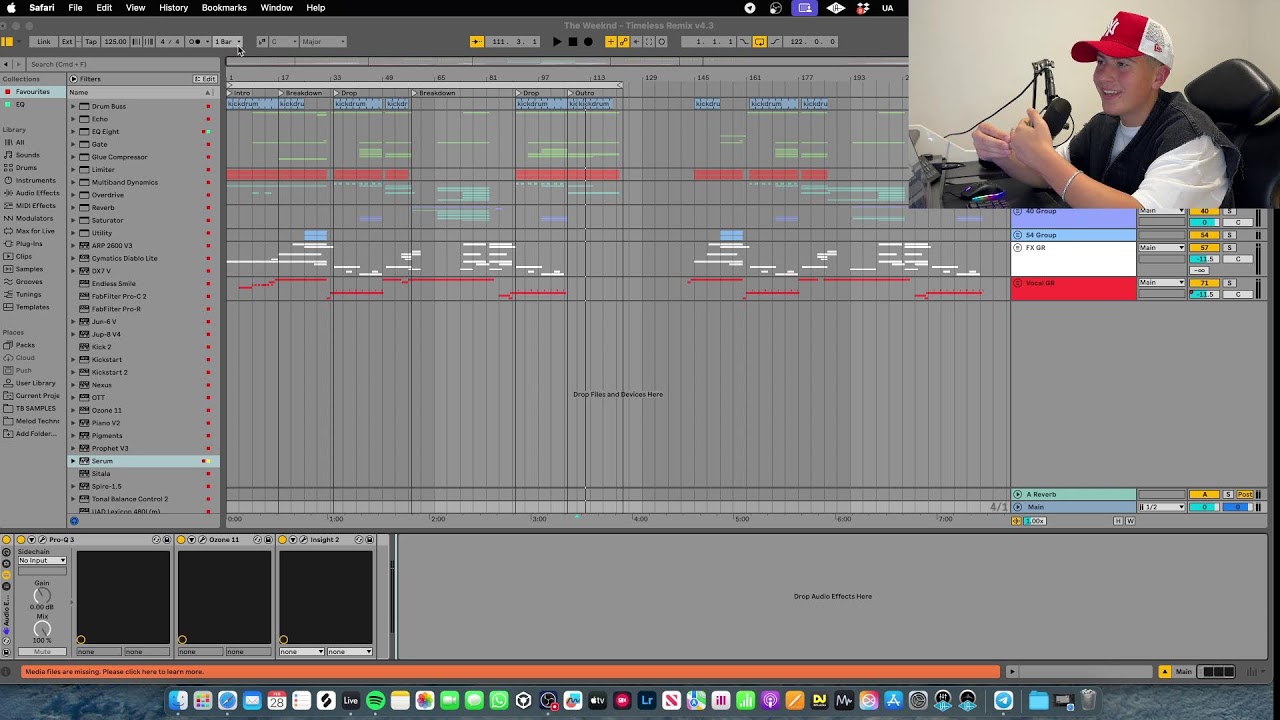Toggle the Ozone 11 device activator

(x=180, y=540)
